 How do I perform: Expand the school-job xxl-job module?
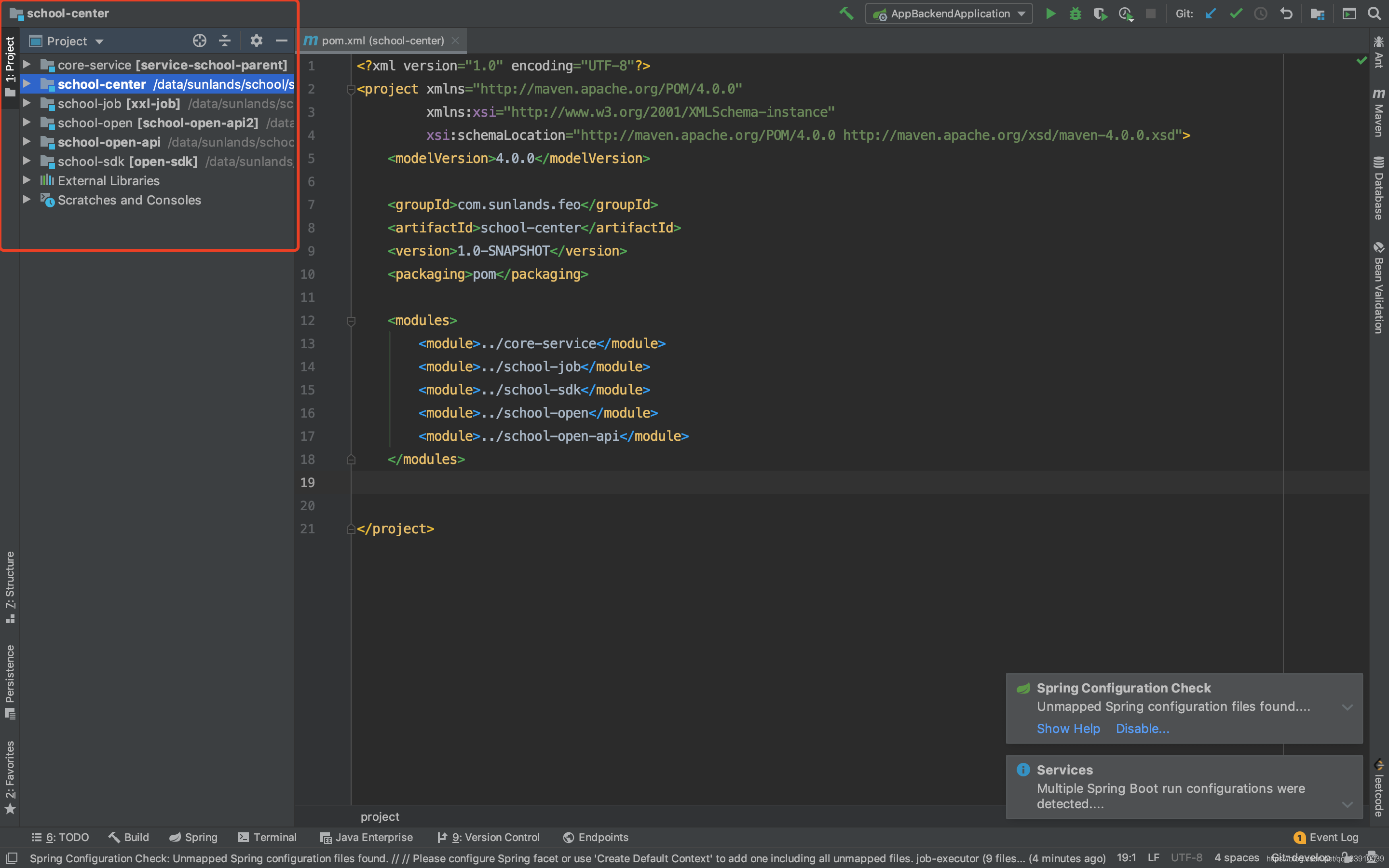click(x=25, y=103)
